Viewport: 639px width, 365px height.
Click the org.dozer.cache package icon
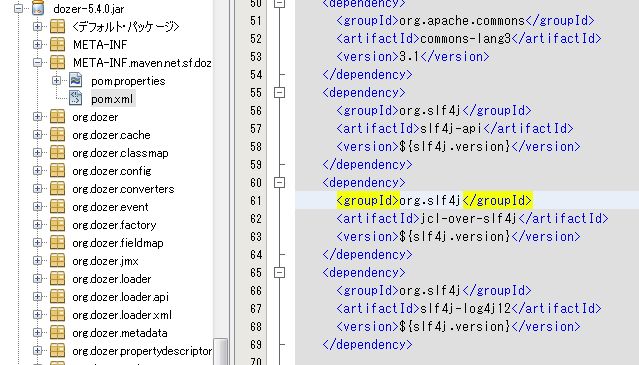point(57,134)
